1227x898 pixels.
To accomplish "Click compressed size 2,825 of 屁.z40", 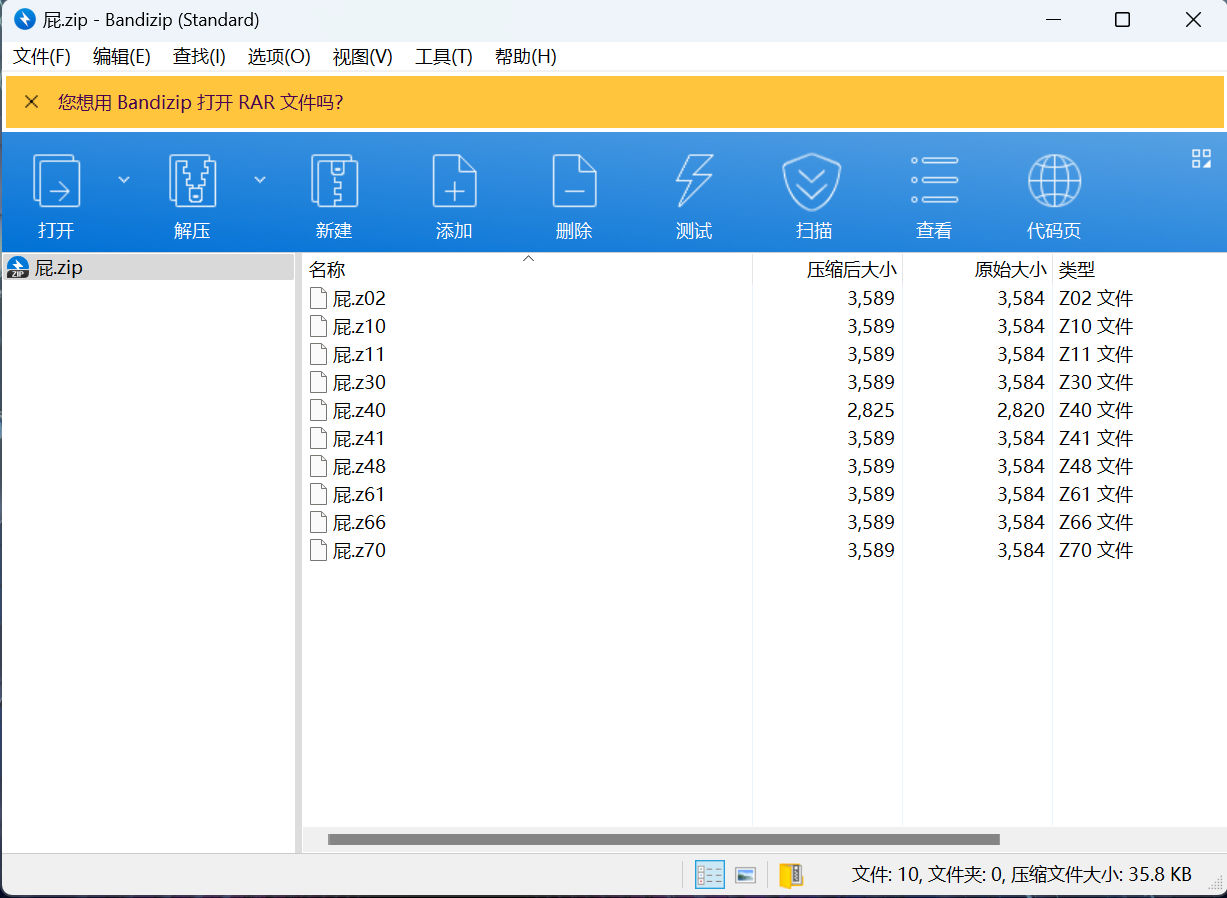I will (871, 410).
